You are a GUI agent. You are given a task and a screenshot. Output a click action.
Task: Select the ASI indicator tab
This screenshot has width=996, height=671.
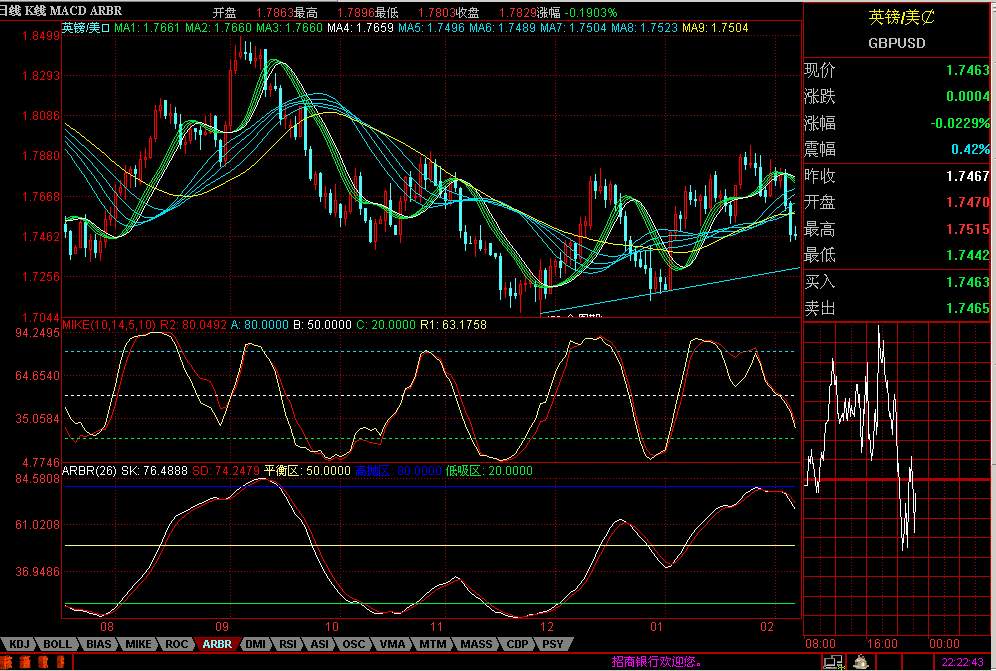[320, 644]
